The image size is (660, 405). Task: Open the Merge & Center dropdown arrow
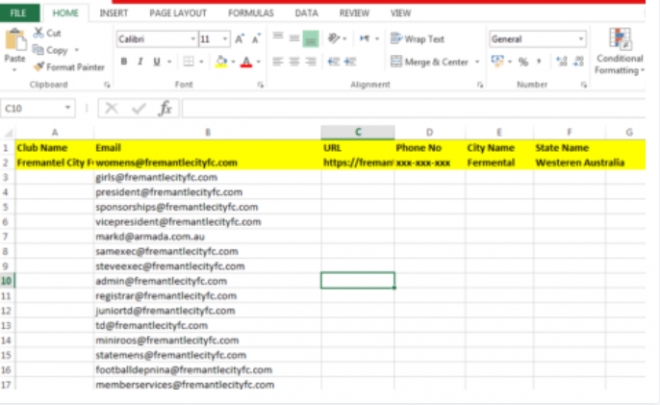pos(476,62)
